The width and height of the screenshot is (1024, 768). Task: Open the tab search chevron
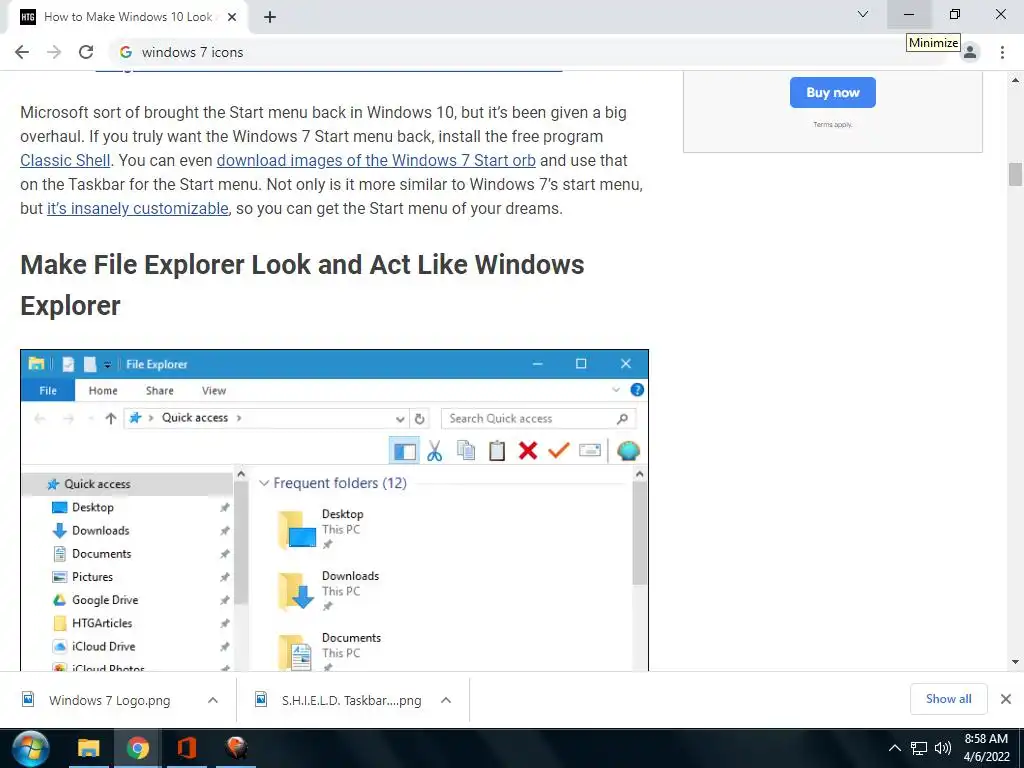click(863, 14)
